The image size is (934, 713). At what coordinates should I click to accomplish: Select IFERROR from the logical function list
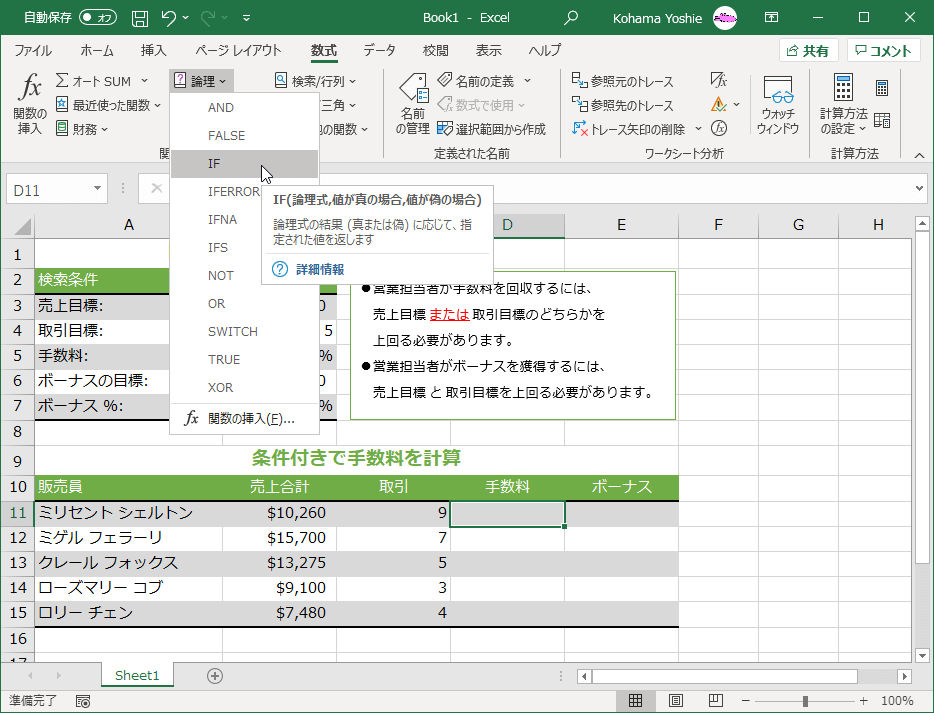[x=233, y=191]
